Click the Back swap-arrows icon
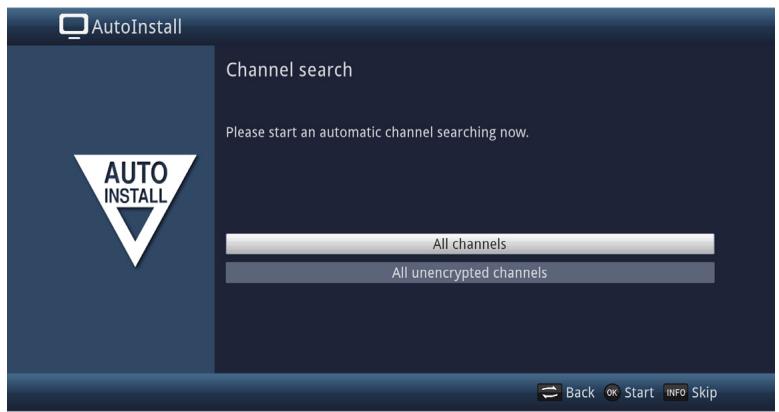779x412 pixels. coord(549,393)
